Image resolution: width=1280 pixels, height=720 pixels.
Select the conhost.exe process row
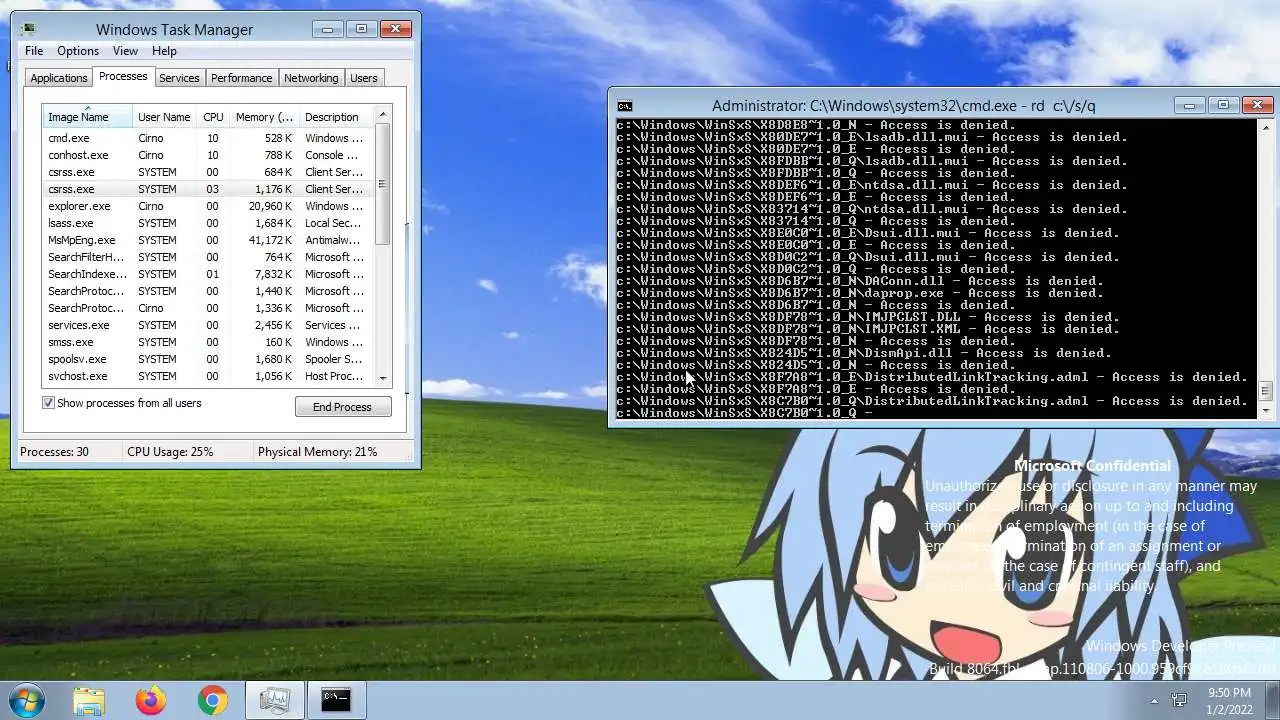pos(207,155)
